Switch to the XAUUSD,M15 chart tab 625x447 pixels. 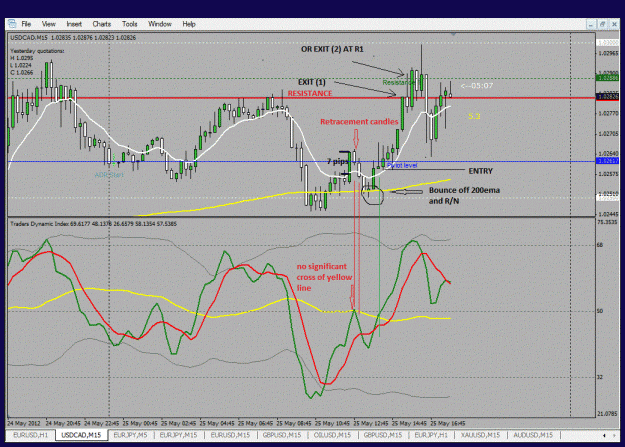[480, 435]
